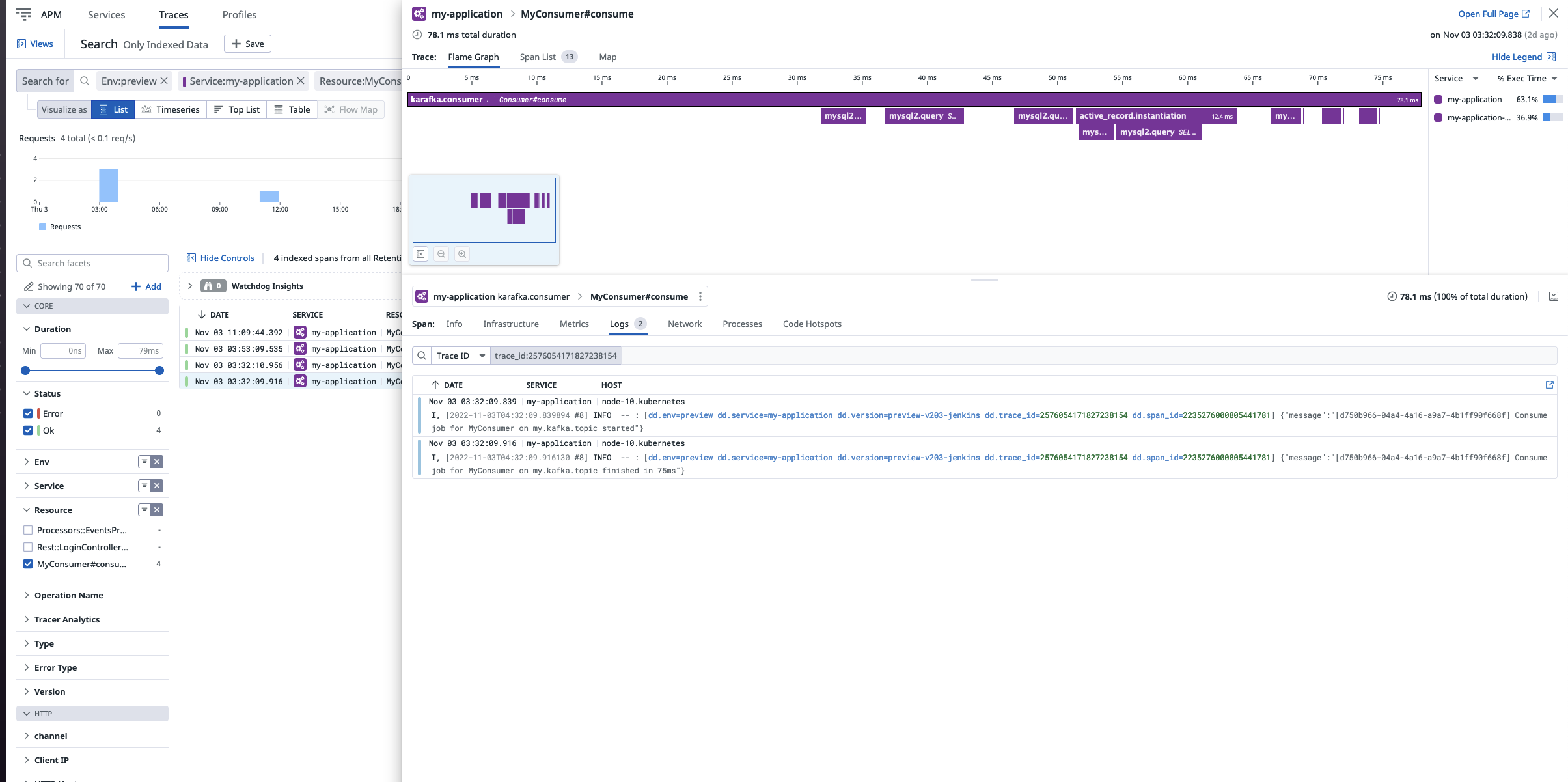Sort logs by DATE ascending arrow

click(435, 385)
